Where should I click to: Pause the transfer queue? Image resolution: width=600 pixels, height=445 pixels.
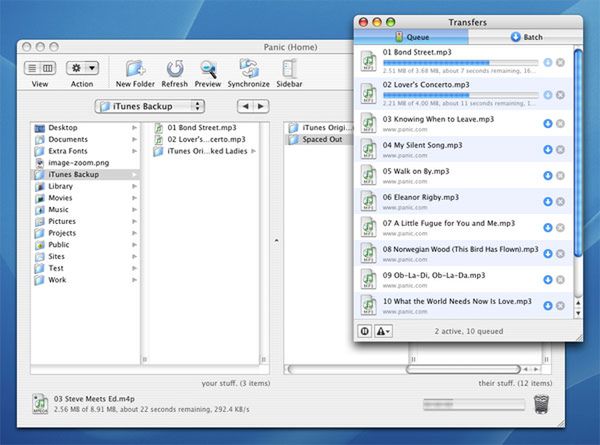365,331
